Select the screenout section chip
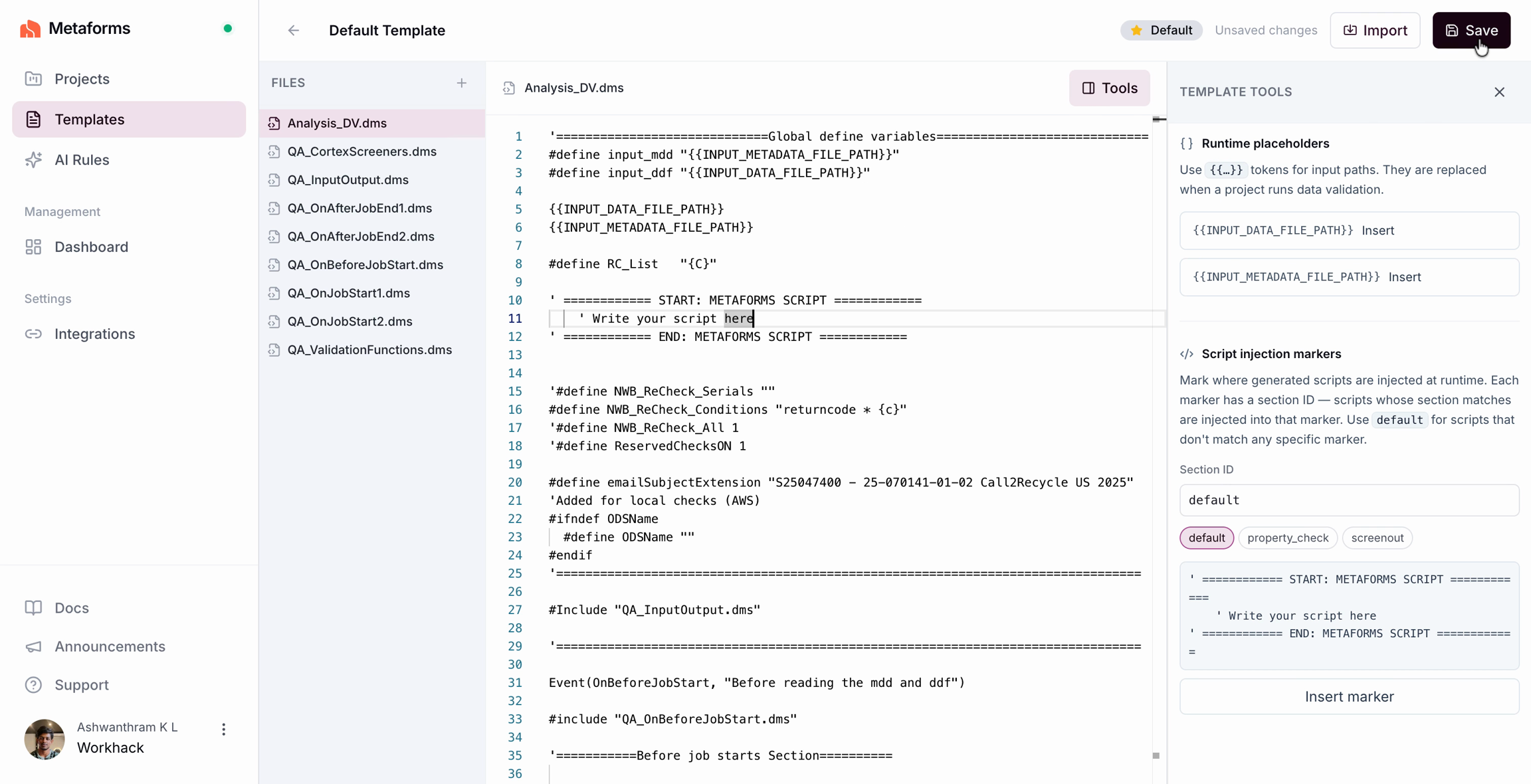 tap(1377, 538)
